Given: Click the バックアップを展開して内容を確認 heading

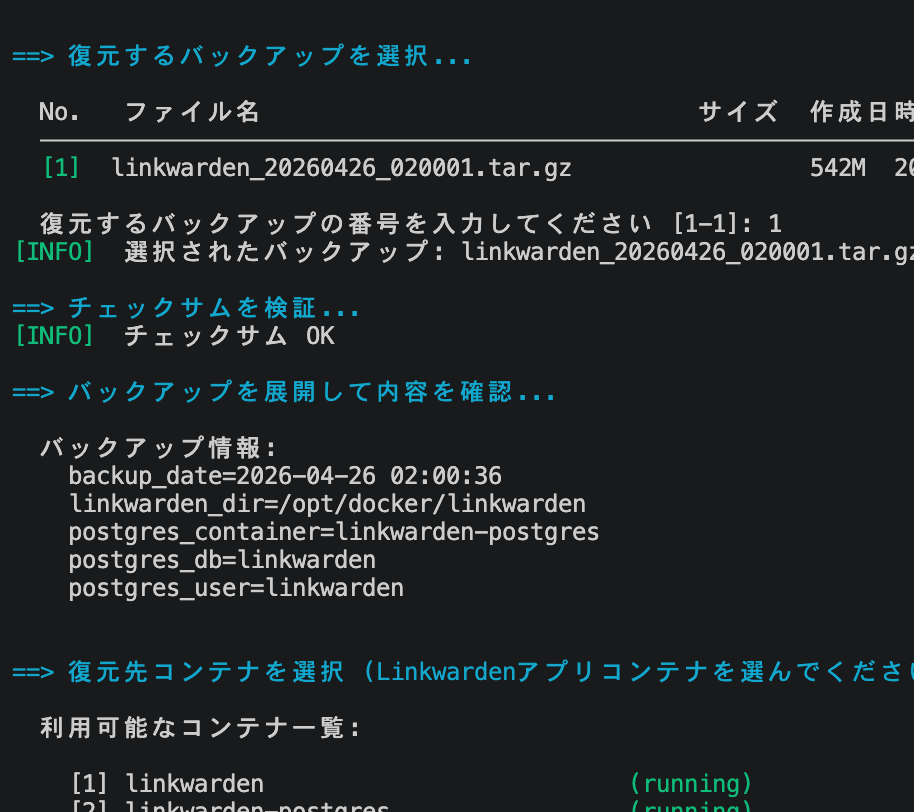Looking at the screenshot, I should (x=312, y=392).
